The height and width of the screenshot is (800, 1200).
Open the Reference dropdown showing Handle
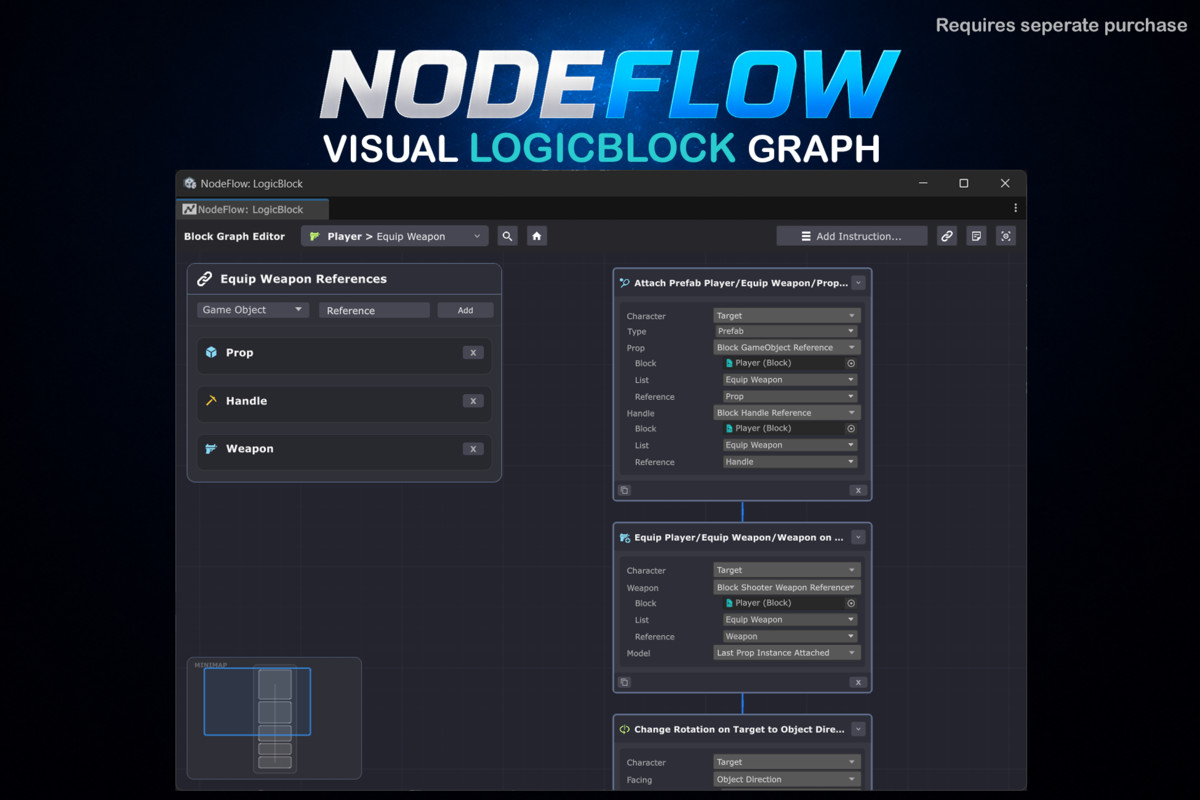pos(791,461)
